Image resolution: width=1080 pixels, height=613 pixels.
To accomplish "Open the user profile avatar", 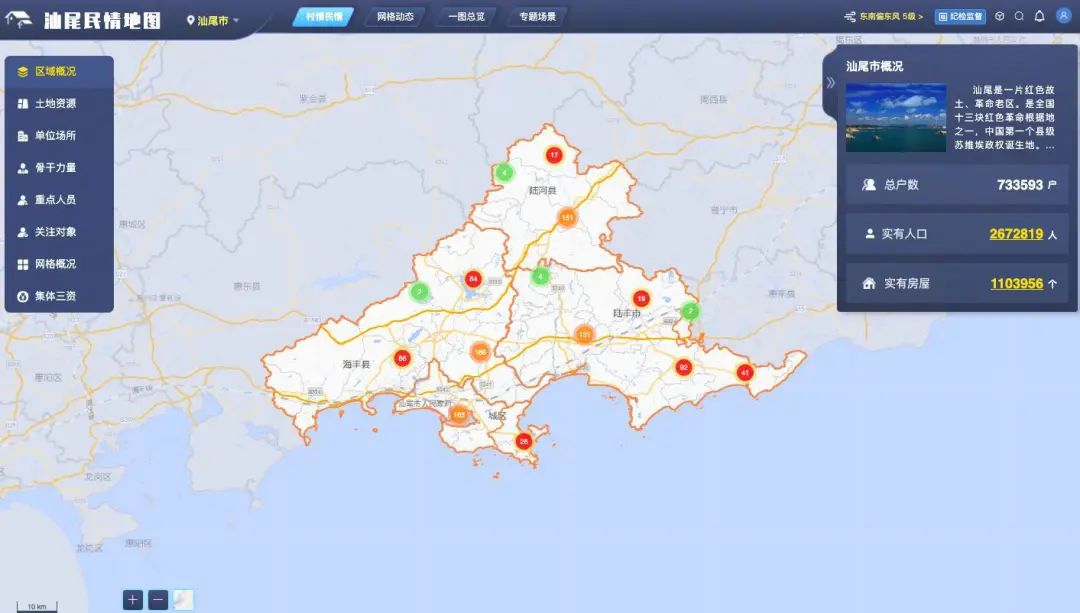I will (x=1063, y=16).
